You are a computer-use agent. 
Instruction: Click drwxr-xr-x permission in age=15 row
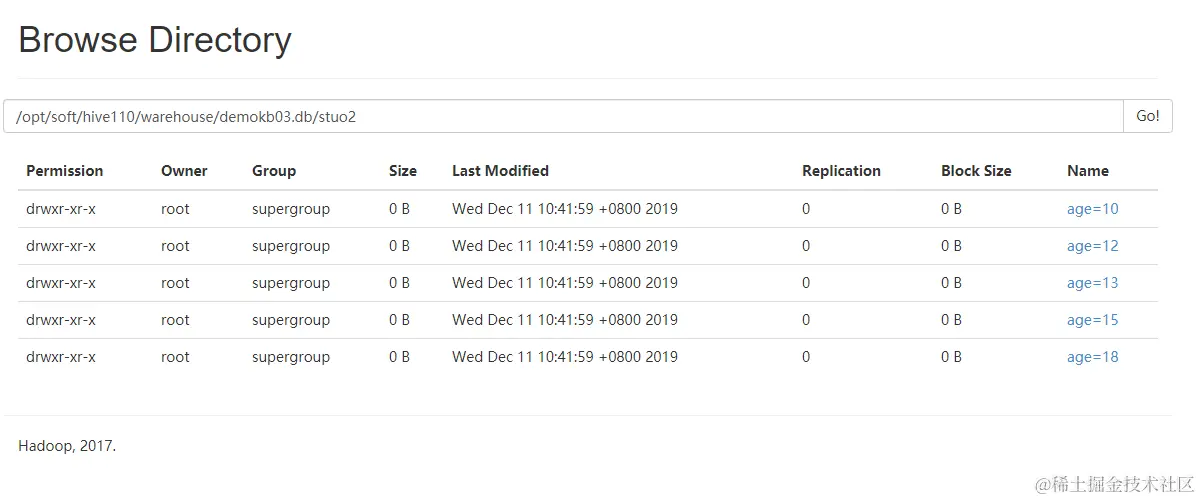[x=61, y=320]
